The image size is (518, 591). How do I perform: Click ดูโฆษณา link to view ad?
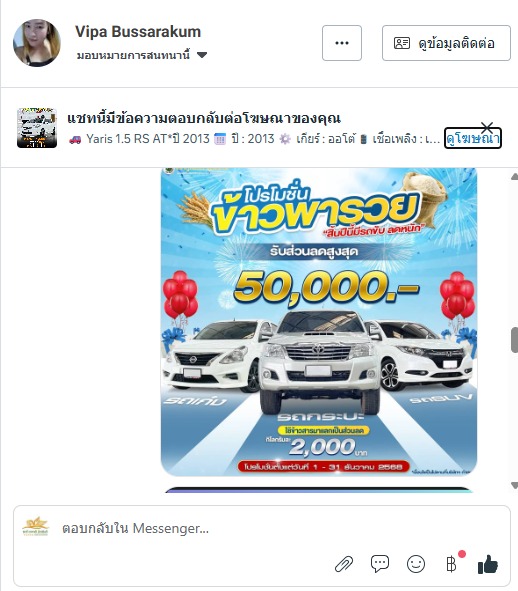pos(473,138)
